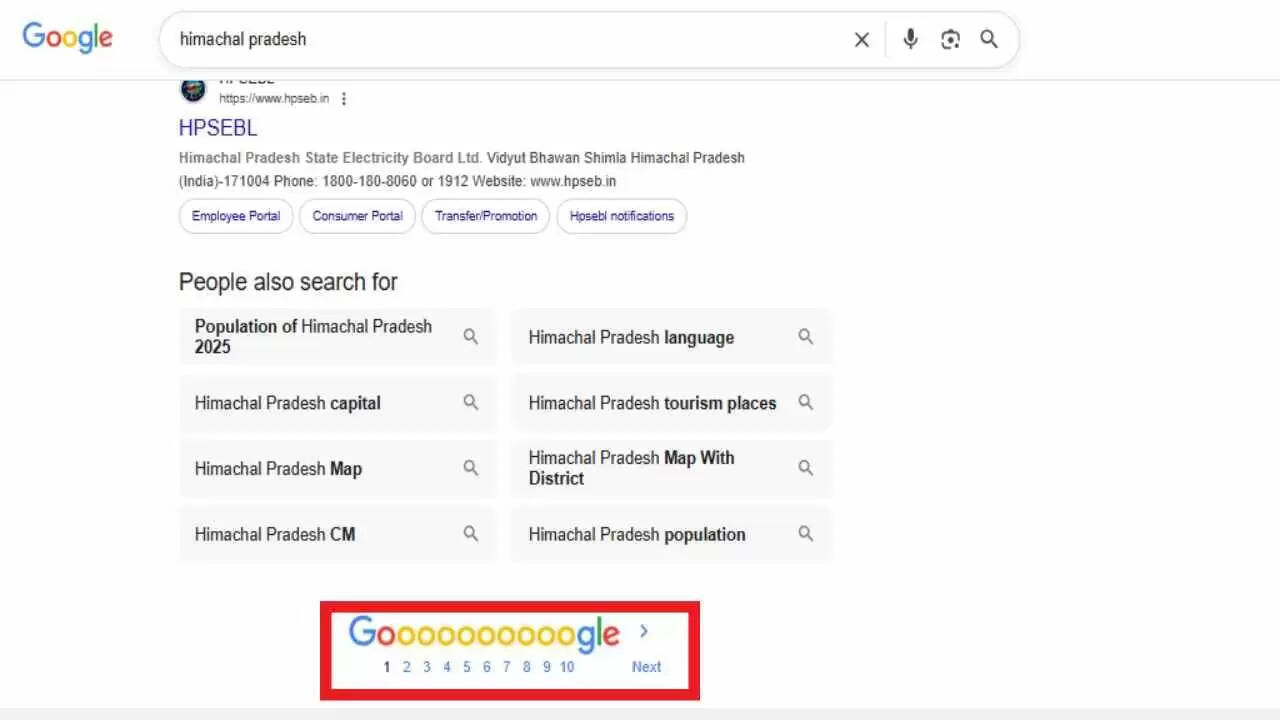Click the Next page link
1280x720 pixels.
pos(646,667)
